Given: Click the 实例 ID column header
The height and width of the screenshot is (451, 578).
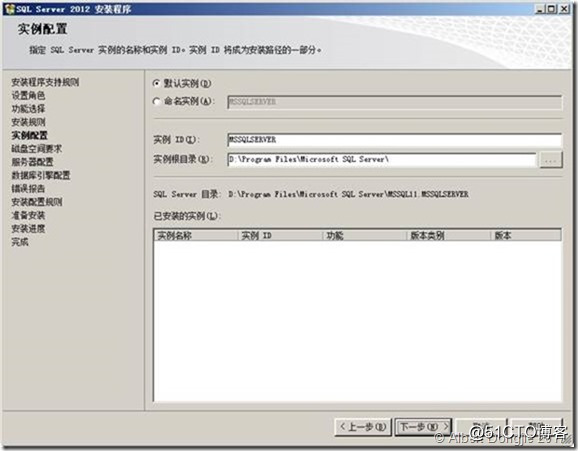Looking at the screenshot, I should click(280, 236).
